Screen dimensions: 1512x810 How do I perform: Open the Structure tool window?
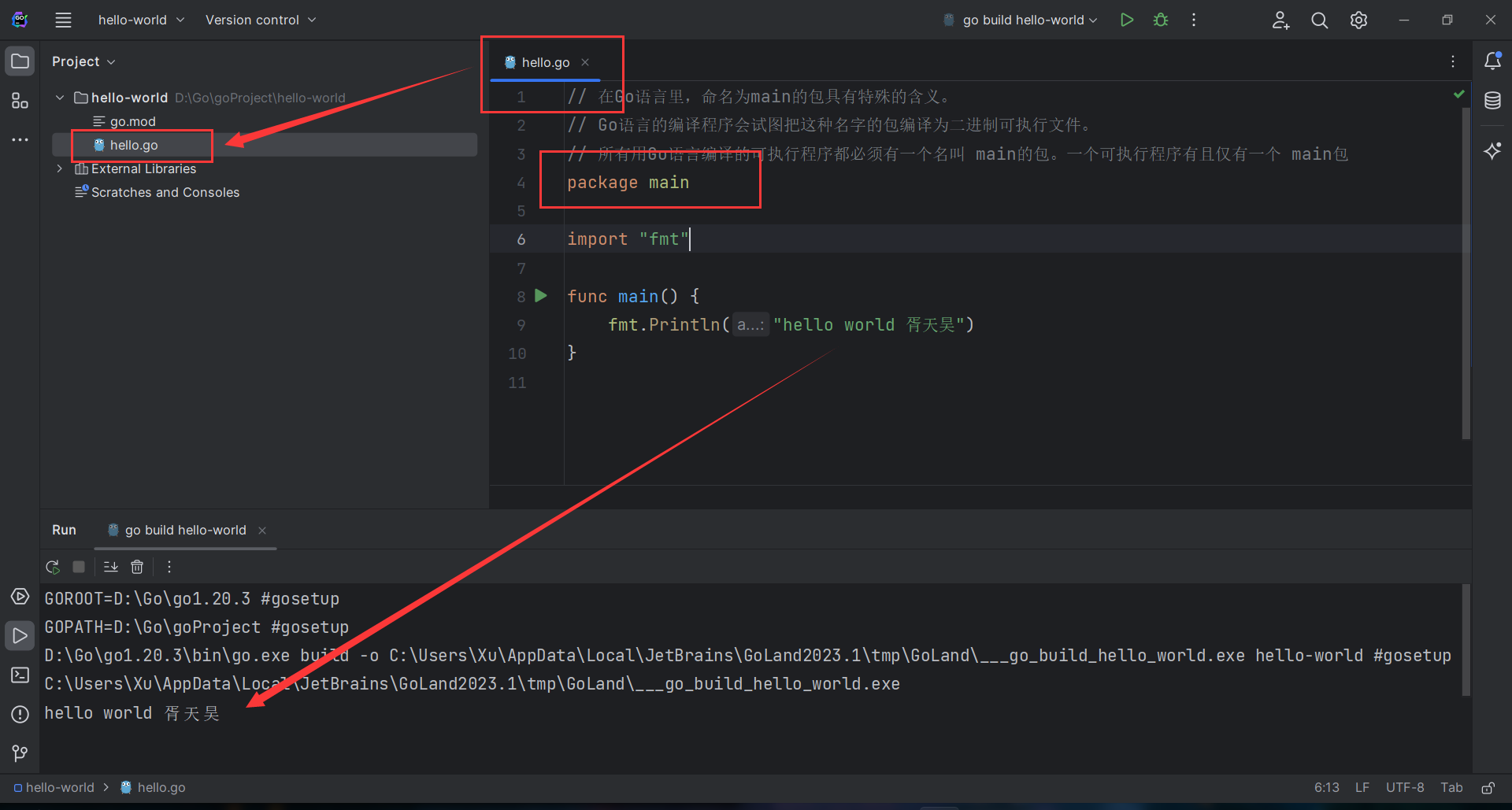[x=20, y=101]
